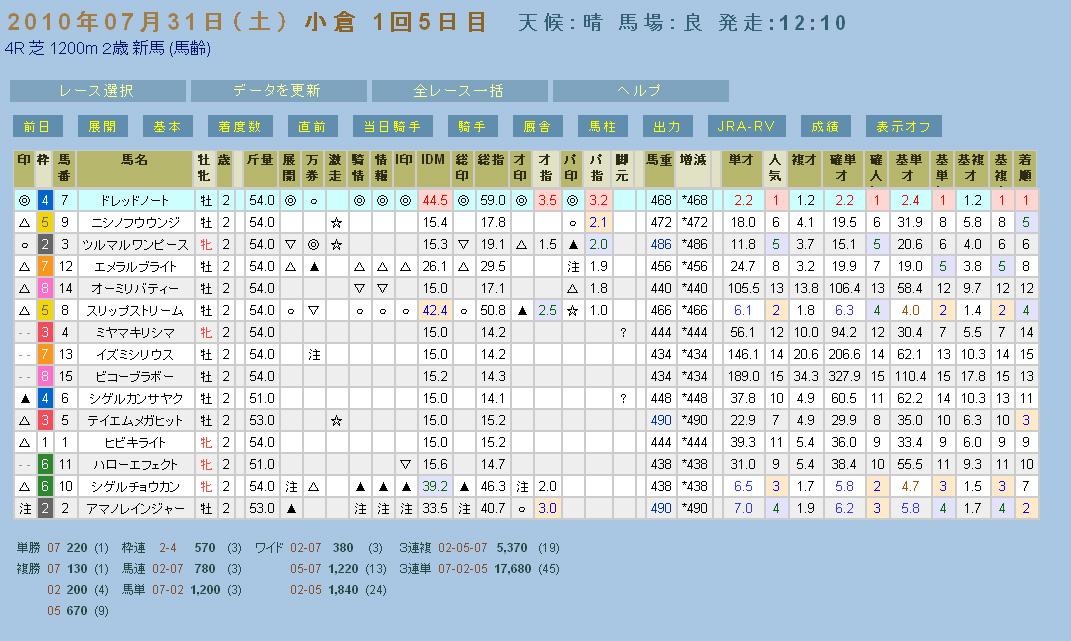Click the 表示オフ button

coord(904,126)
